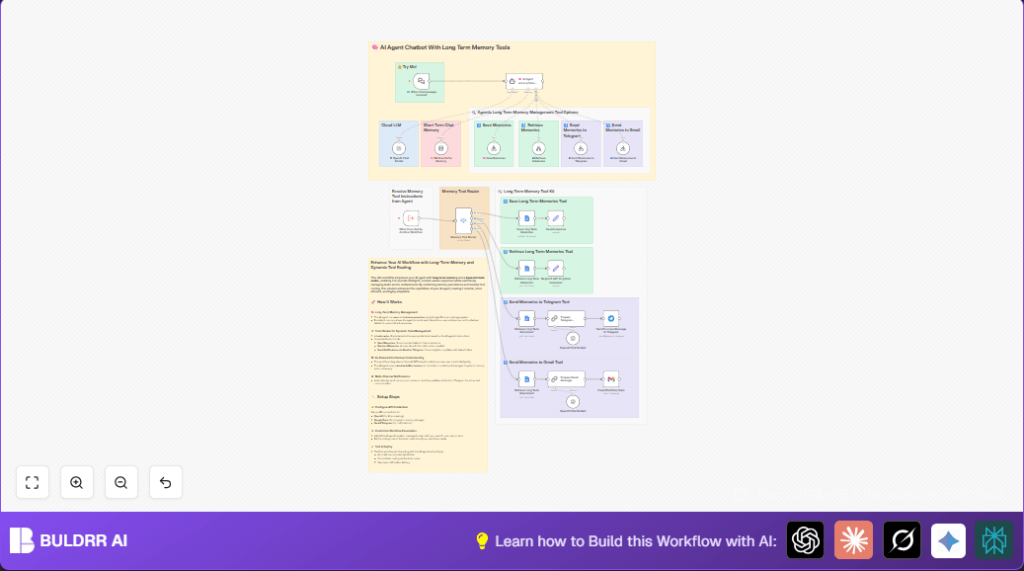Open the Perplexity teal icon in footer
This screenshot has height=571, width=1024.
tap(994, 540)
